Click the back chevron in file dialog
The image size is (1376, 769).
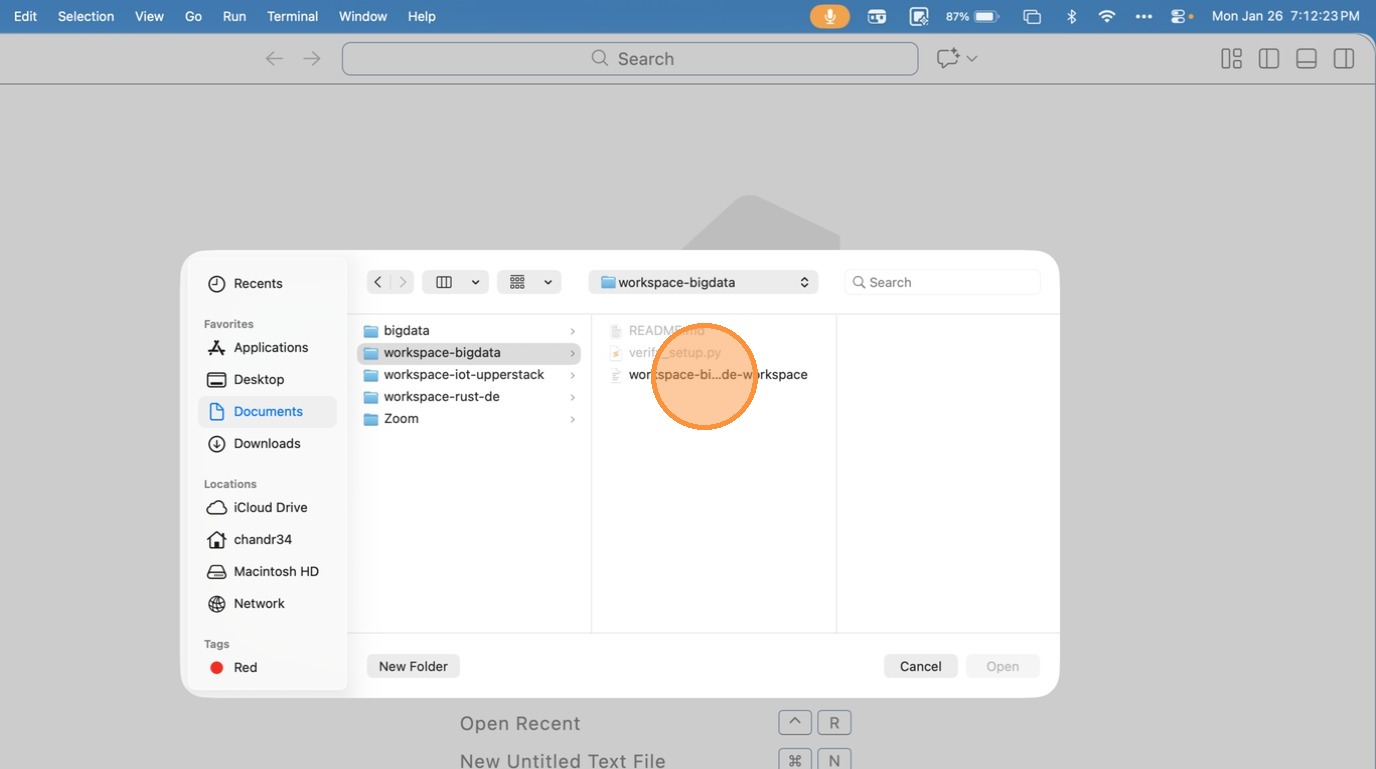click(x=378, y=282)
